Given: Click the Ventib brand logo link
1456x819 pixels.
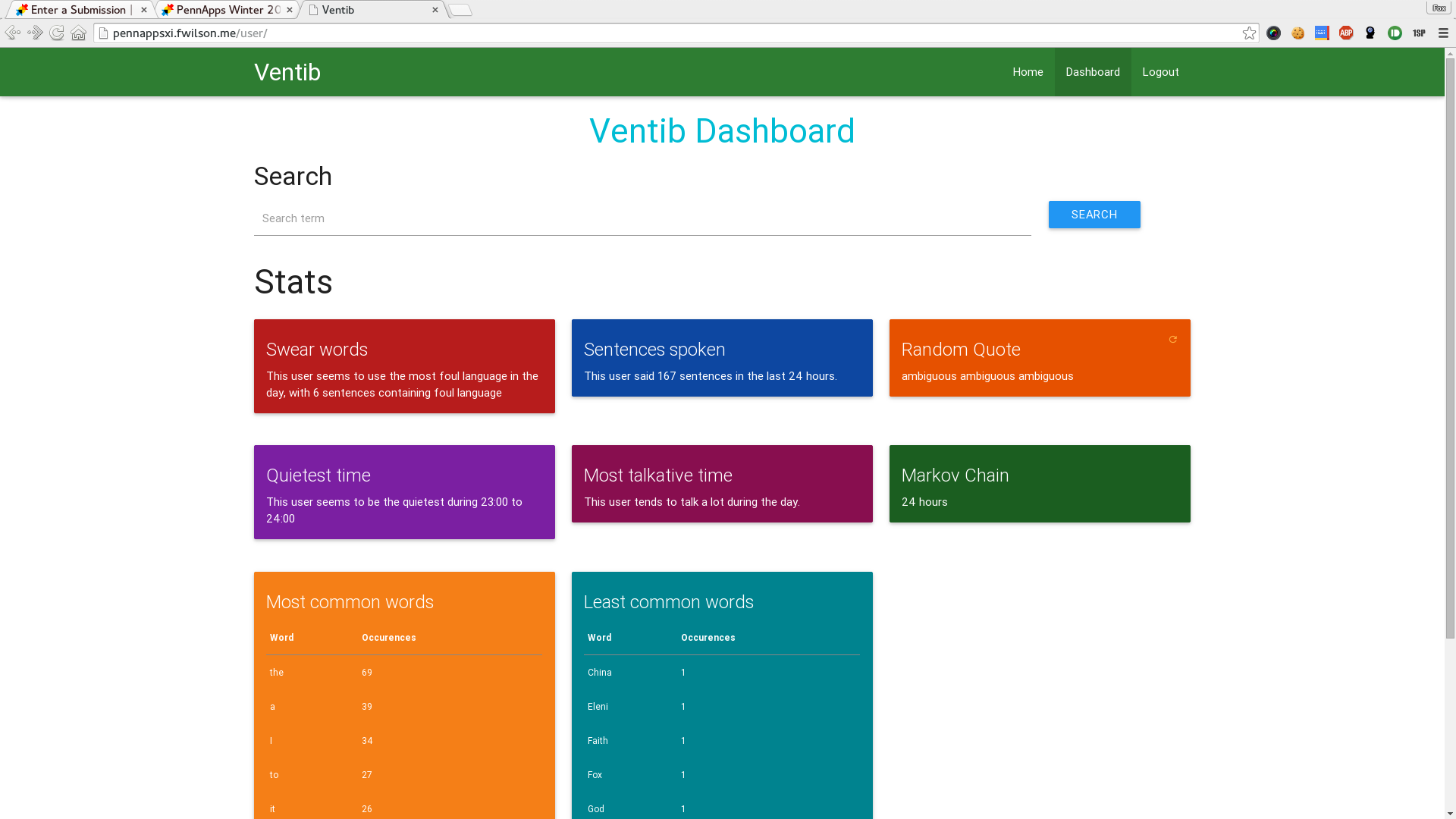Looking at the screenshot, I should [x=287, y=73].
